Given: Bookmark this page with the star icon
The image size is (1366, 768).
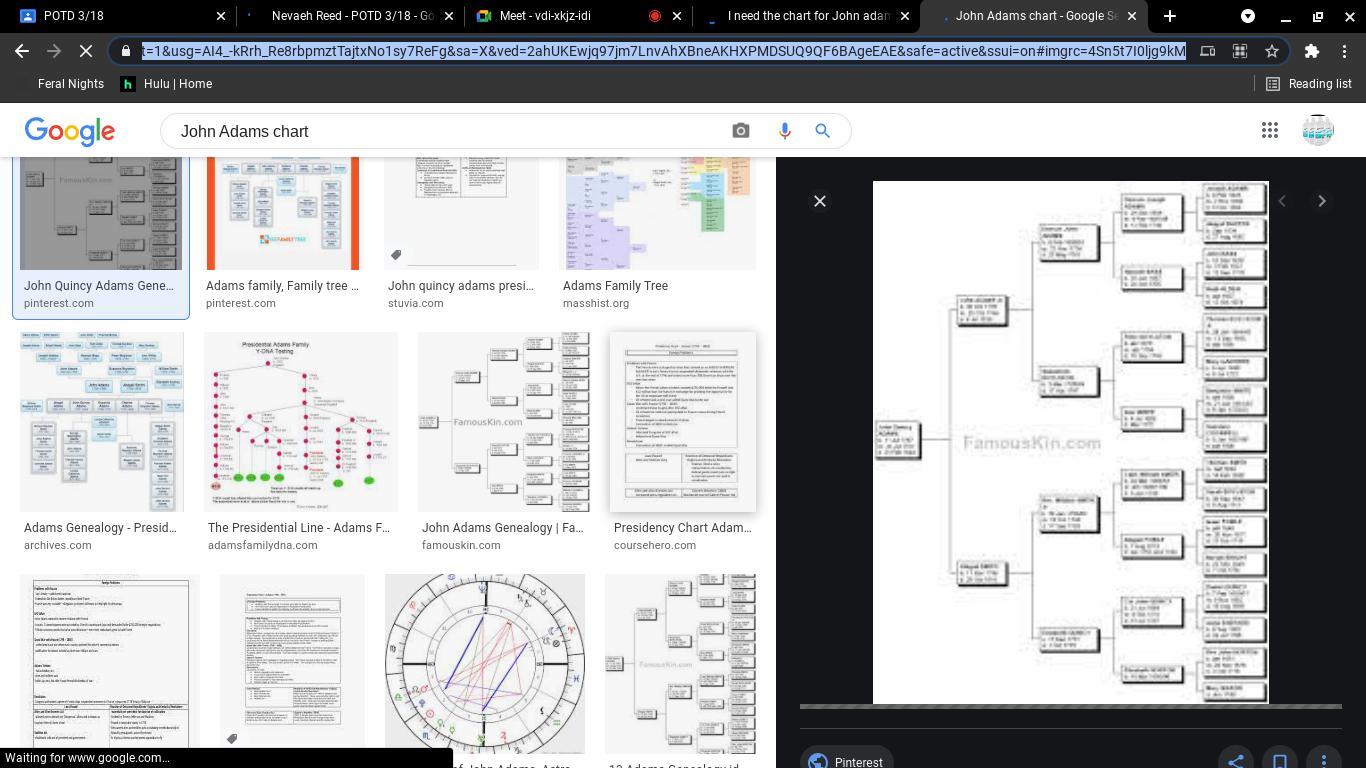Looking at the screenshot, I should [x=1272, y=51].
